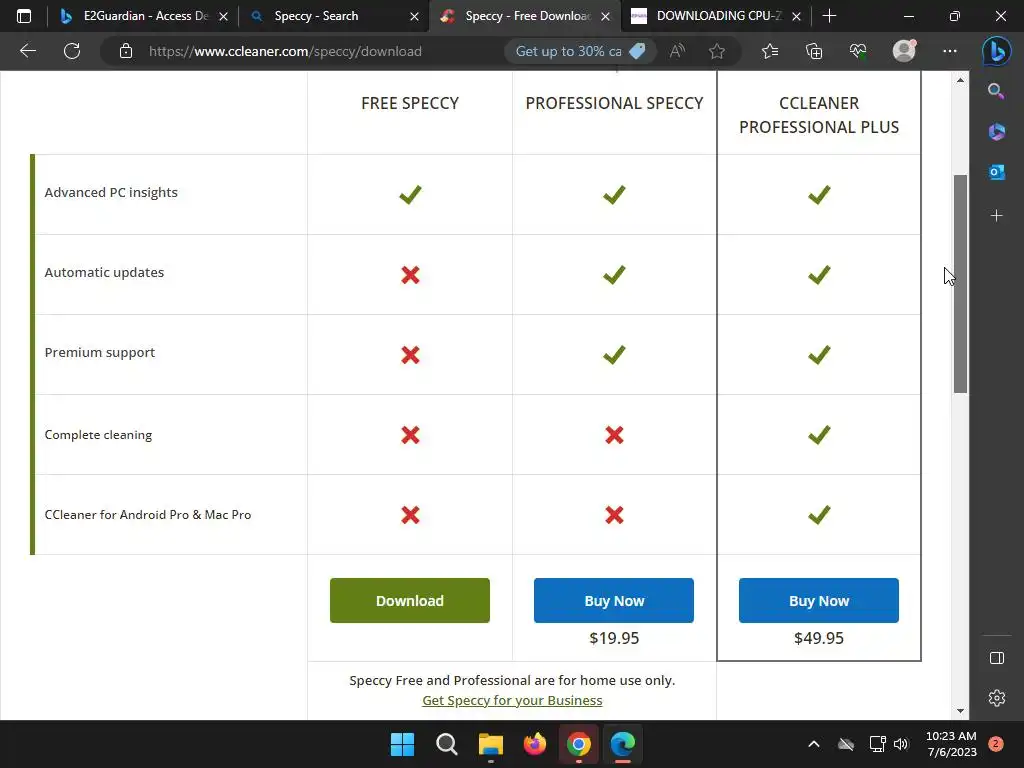
Task: Click red X for Free Speccy Automatic updates
Action: (410, 275)
